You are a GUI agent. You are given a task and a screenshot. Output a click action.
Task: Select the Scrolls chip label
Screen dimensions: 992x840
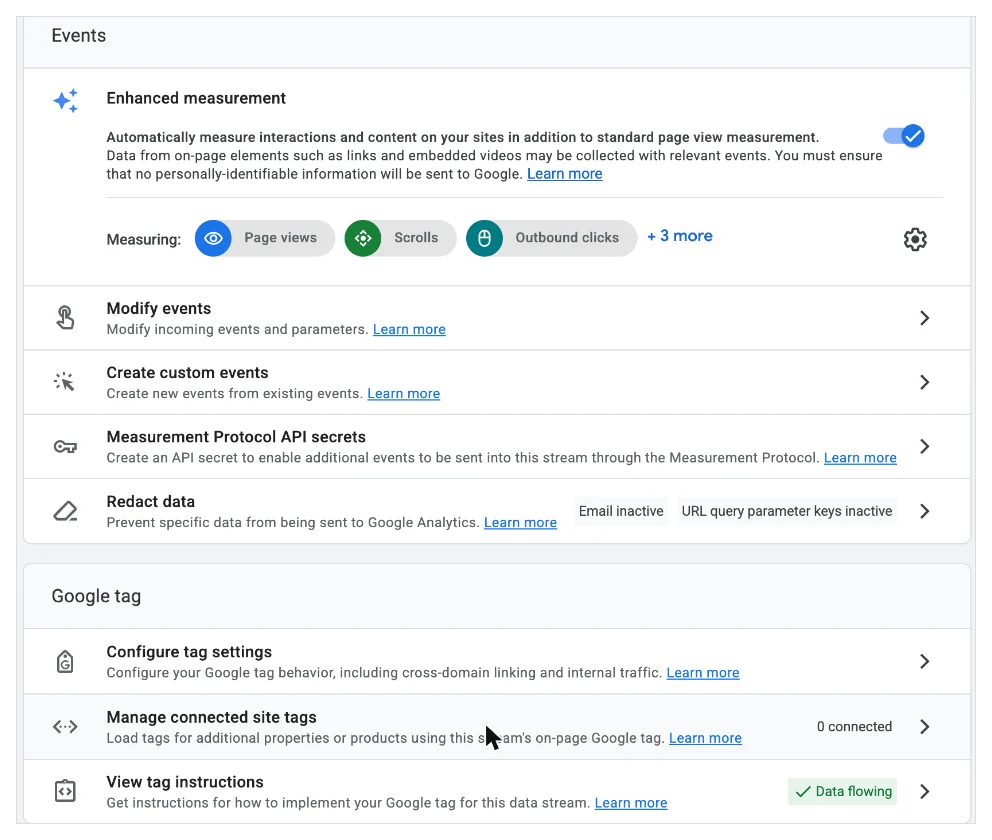(416, 238)
